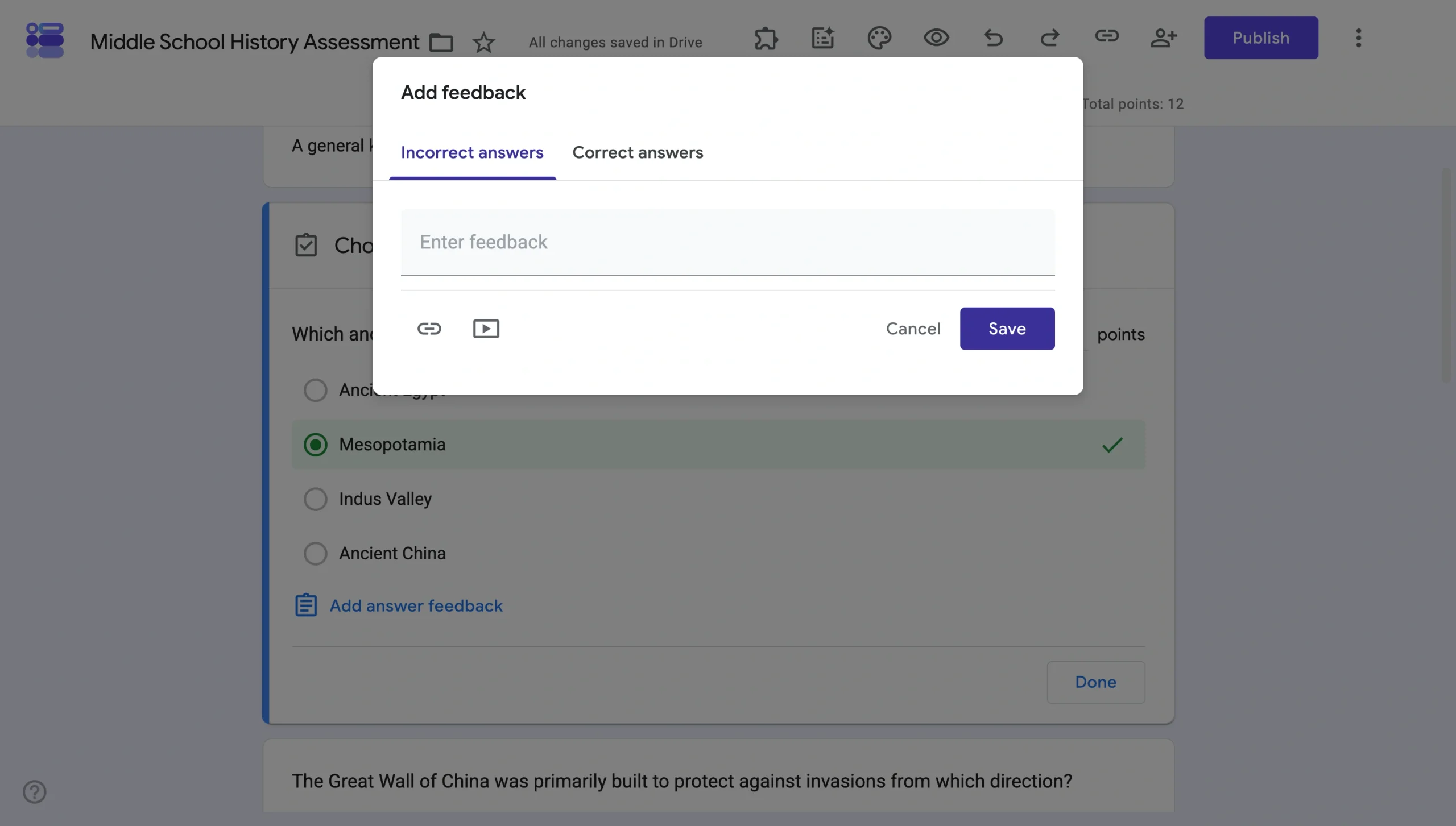Publish the form
Screen dimensions: 1456x826
(x=1261, y=38)
